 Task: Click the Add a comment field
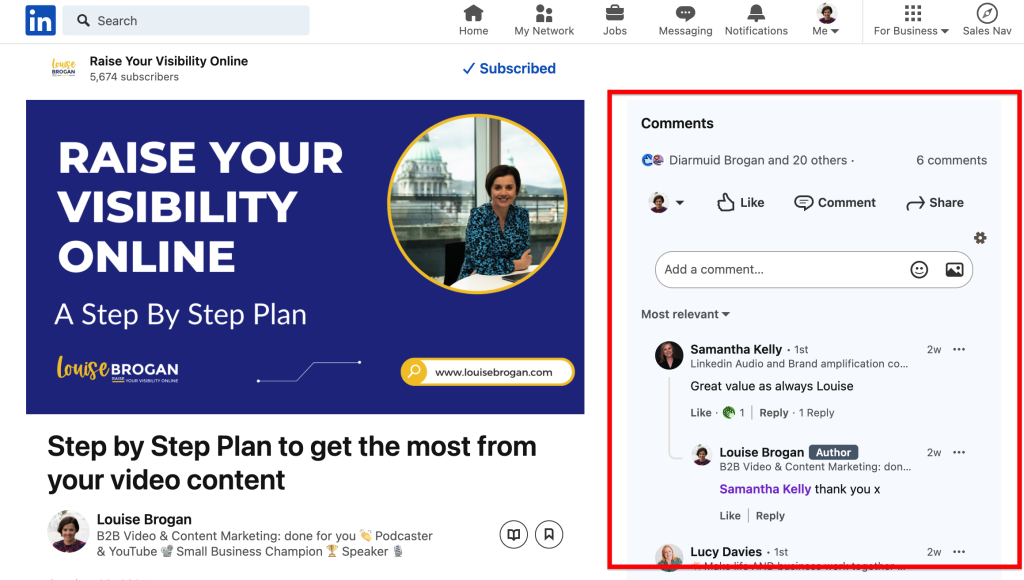[780, 269]
